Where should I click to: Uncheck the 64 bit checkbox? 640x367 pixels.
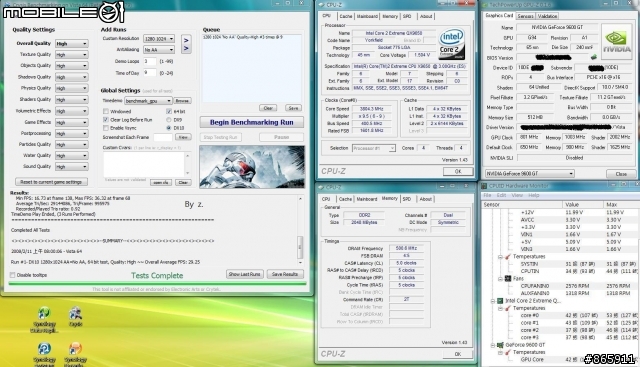point(169,111)
